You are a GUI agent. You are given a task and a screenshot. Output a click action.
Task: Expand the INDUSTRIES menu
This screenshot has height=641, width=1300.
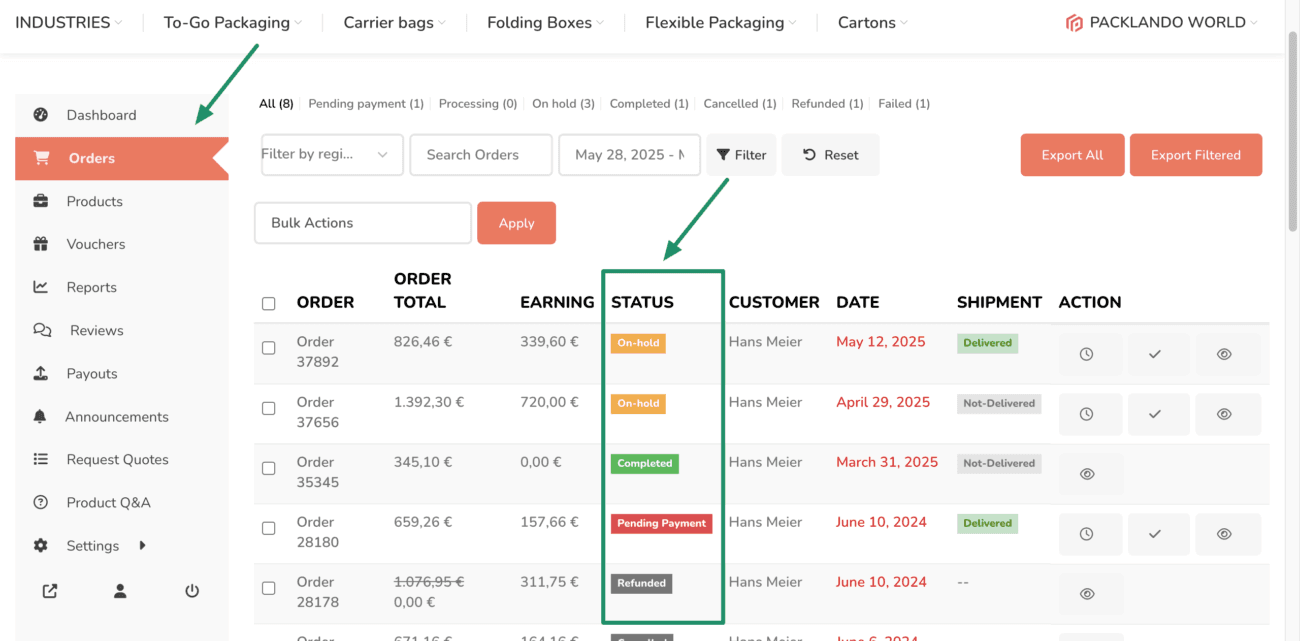[69, 22]
